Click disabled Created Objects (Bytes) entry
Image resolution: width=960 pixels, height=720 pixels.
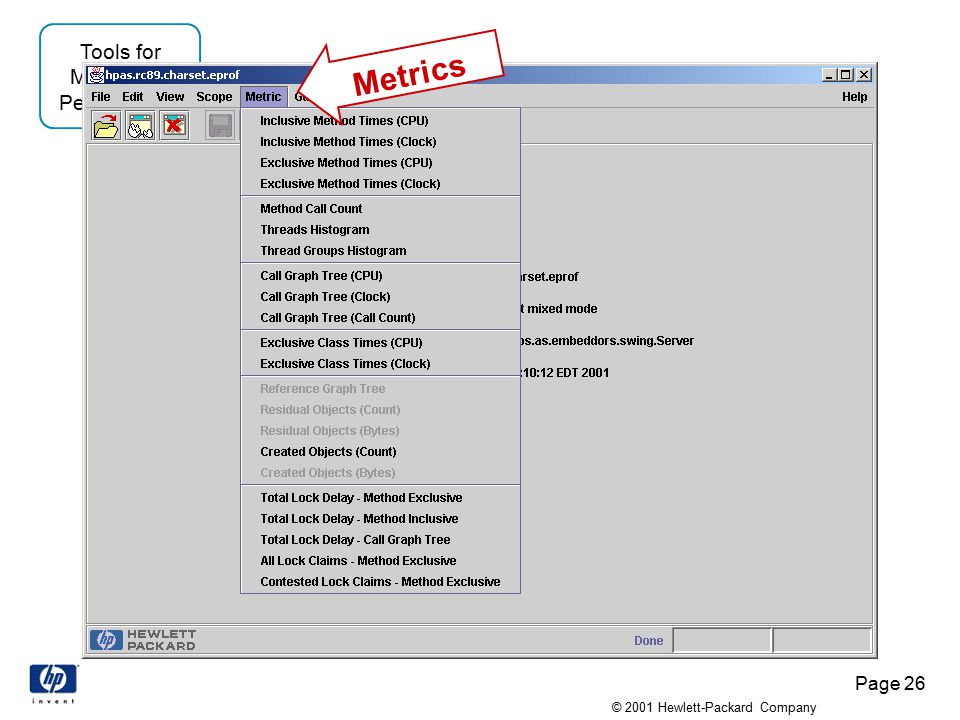[x=380, y=473]
